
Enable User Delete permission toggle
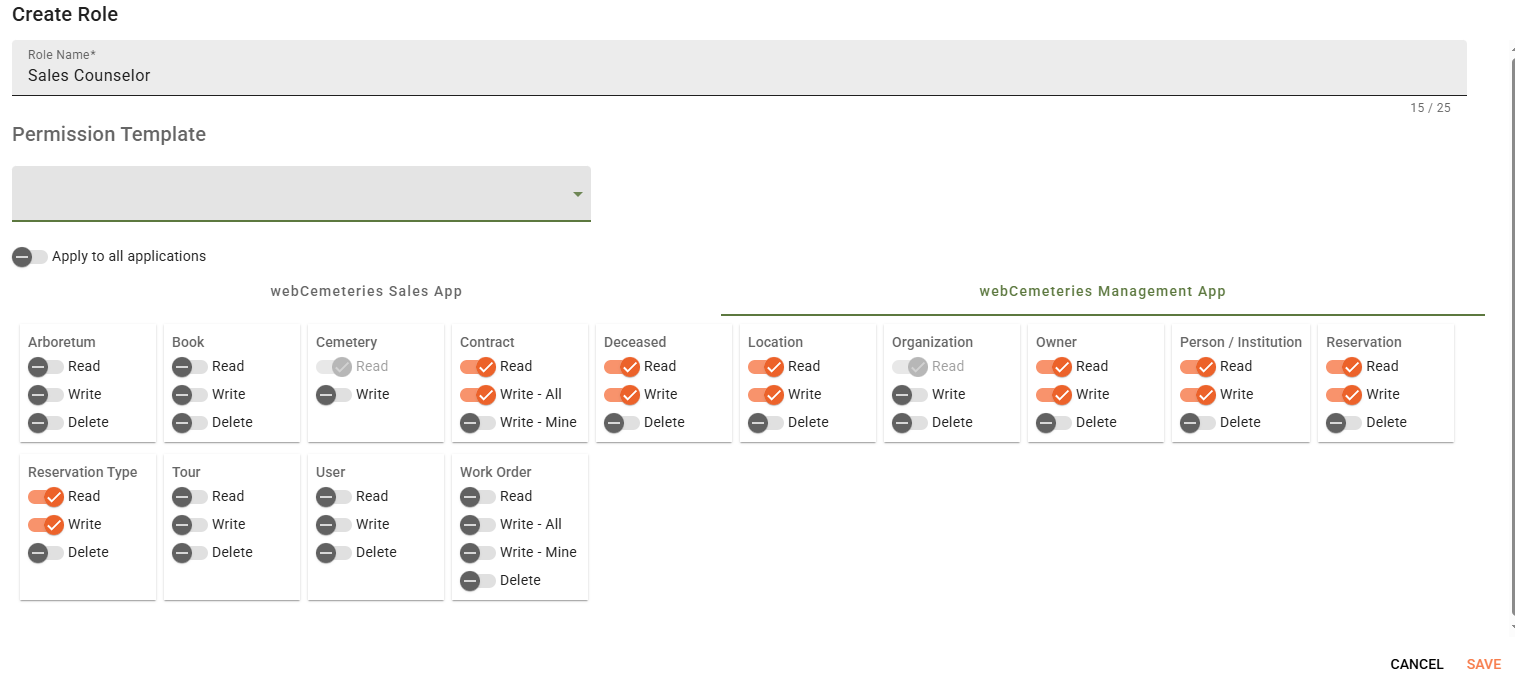click(333, 553)
